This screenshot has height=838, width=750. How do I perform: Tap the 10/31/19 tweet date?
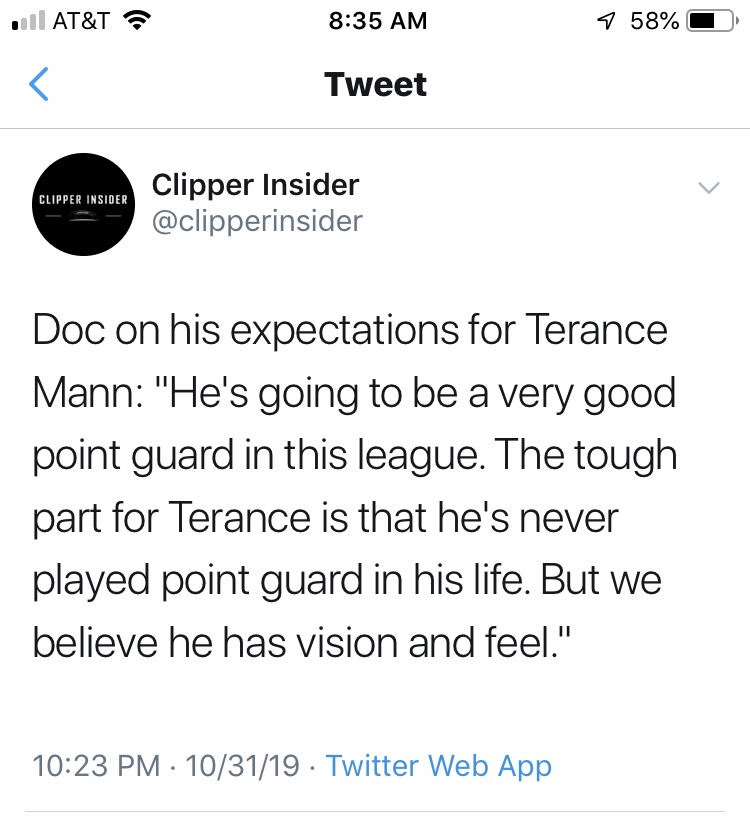tap(241, 766)
